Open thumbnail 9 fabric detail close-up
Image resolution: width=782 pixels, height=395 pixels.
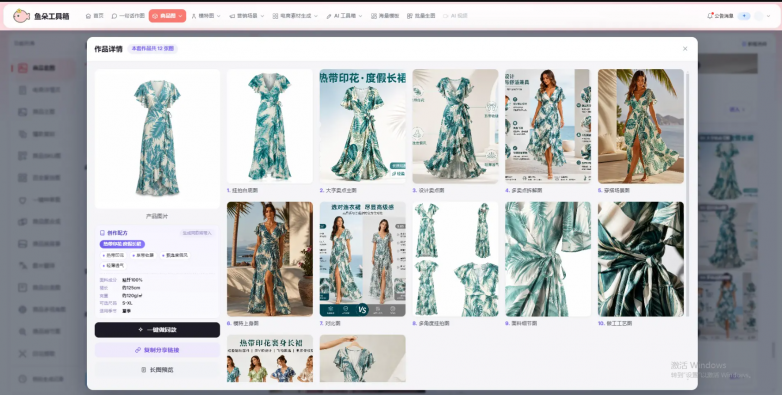[x=548, y=259]
